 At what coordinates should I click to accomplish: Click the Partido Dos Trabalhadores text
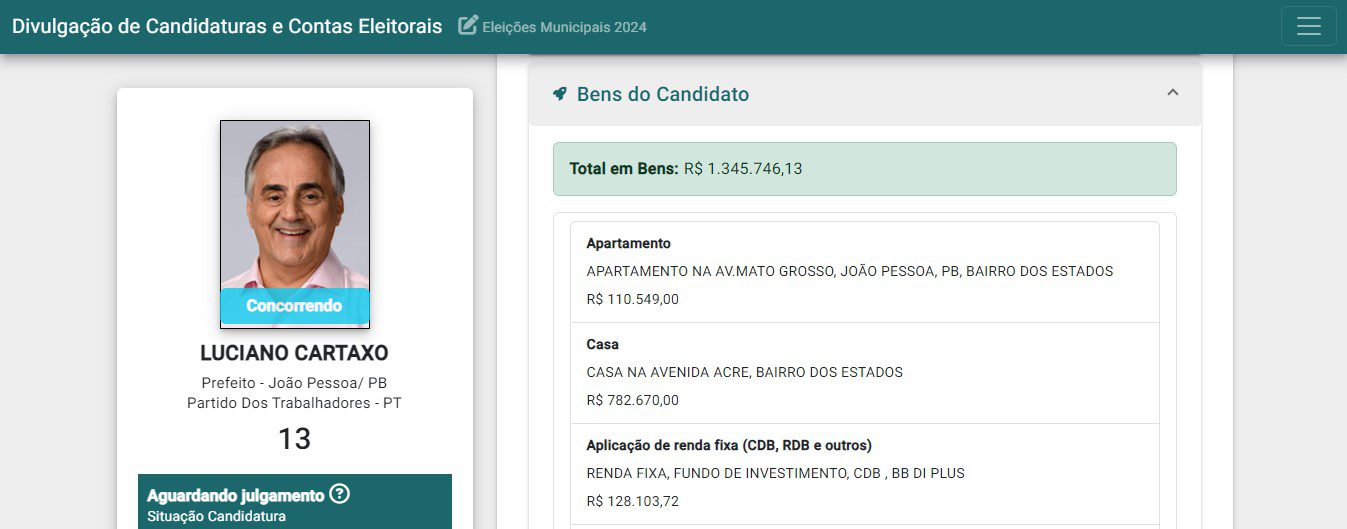pyautogui.click(x=294, y=403)
